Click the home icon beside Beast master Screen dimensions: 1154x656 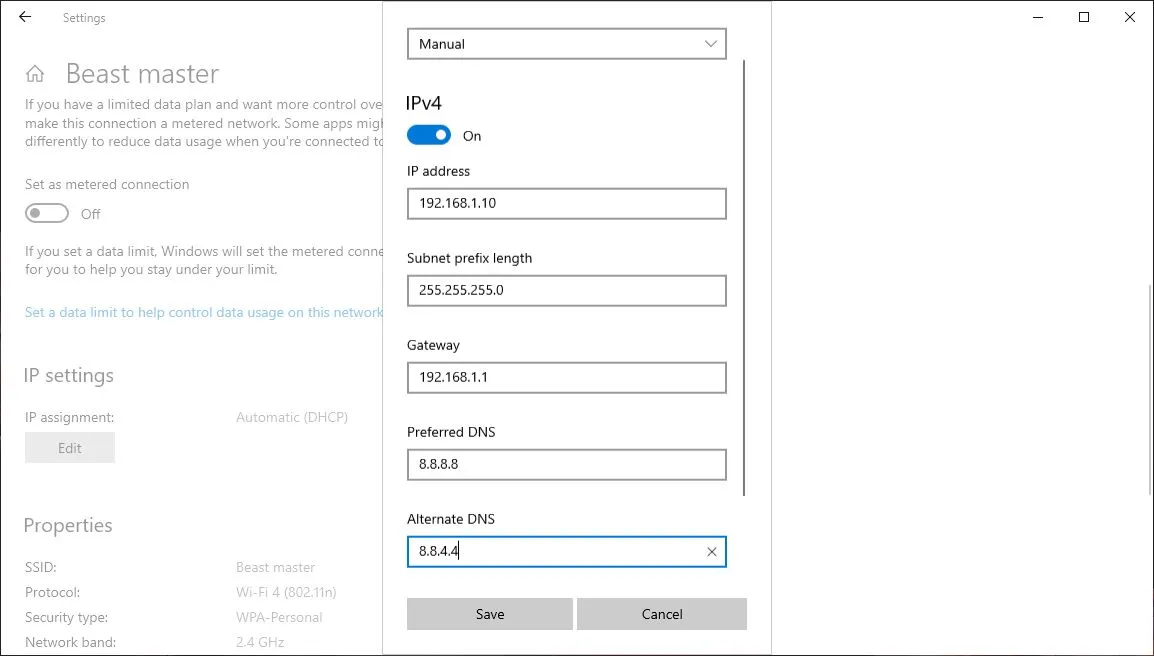click(x=34, y=73)
